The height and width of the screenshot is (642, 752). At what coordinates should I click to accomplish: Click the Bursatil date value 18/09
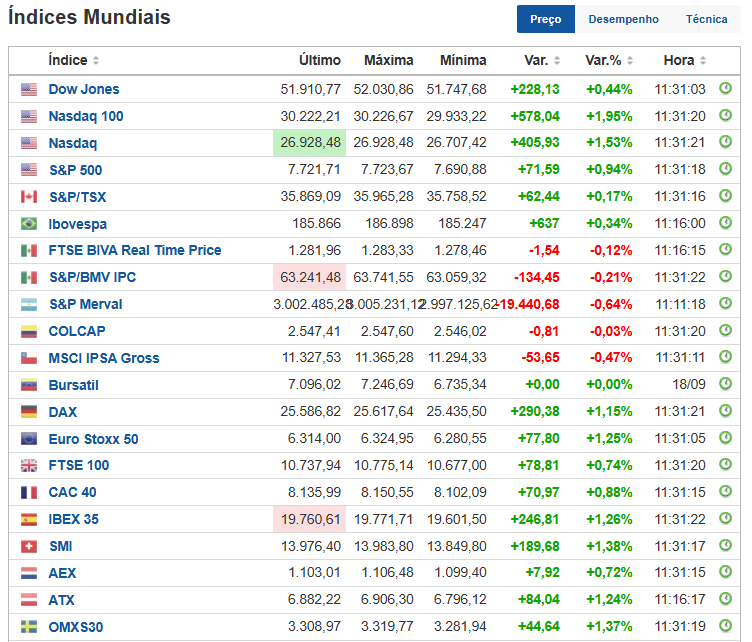pyautogui.click(x=689, y=385)
